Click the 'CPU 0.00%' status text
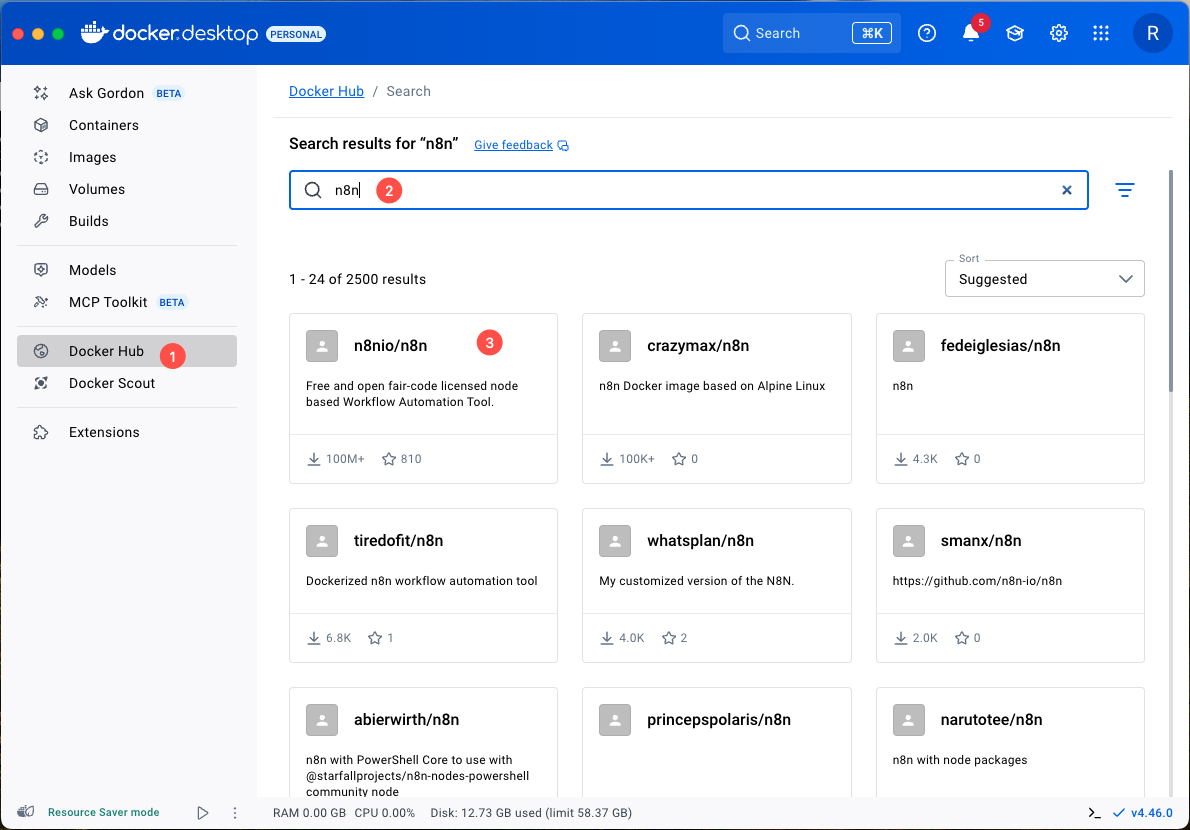The image size is (1190, 830). pyautogui.click(x=385, y=813)
